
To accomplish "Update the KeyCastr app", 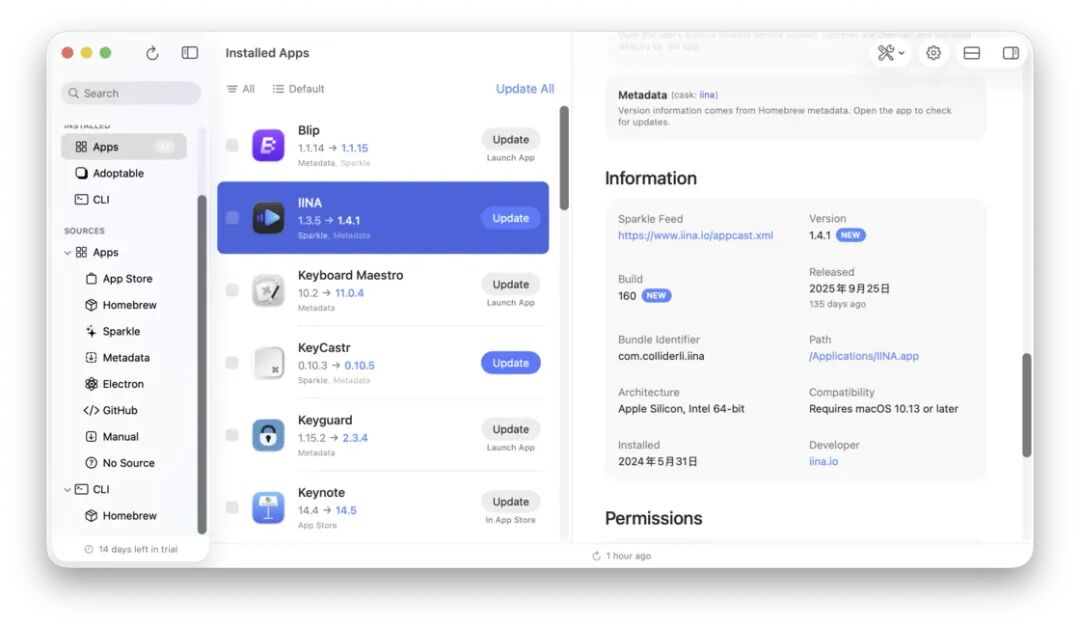I will (510, 363).
